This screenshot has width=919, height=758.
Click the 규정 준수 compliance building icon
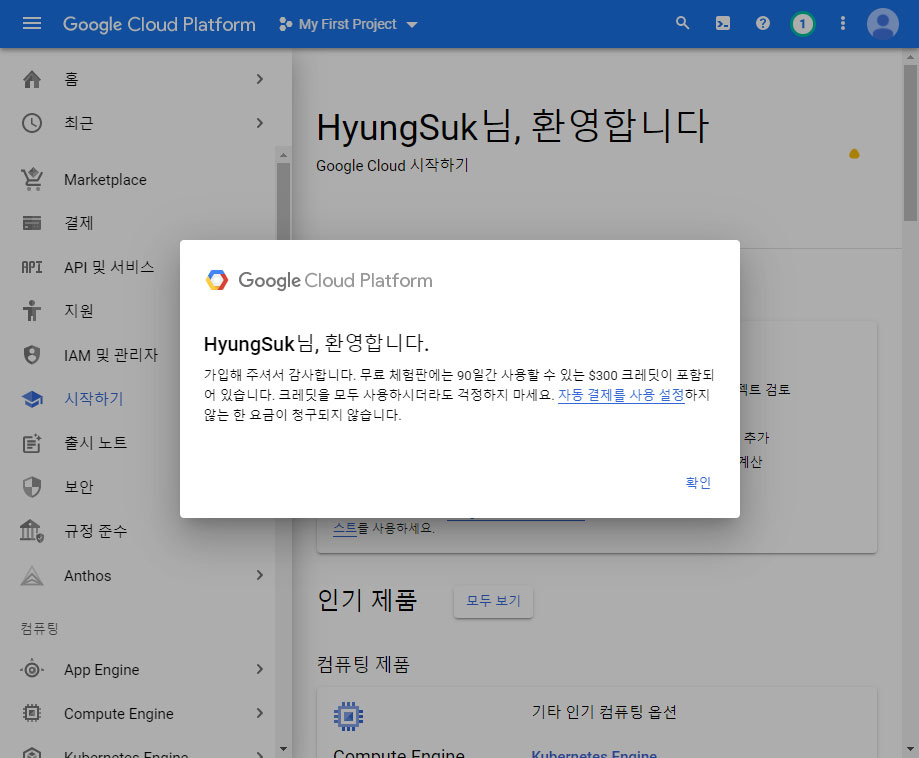pos(32,531)
